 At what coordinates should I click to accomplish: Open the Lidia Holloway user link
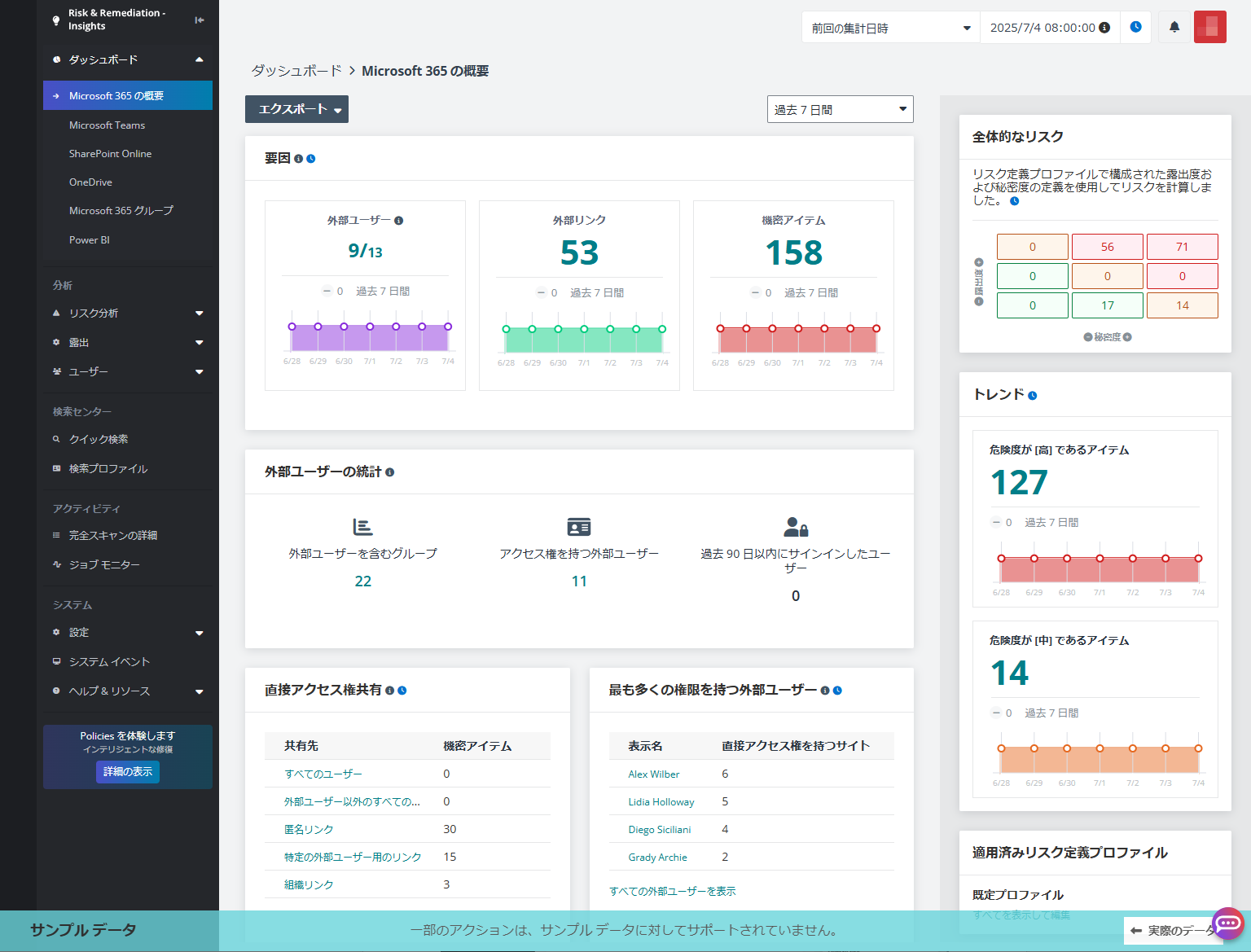(x=661, y=802)
